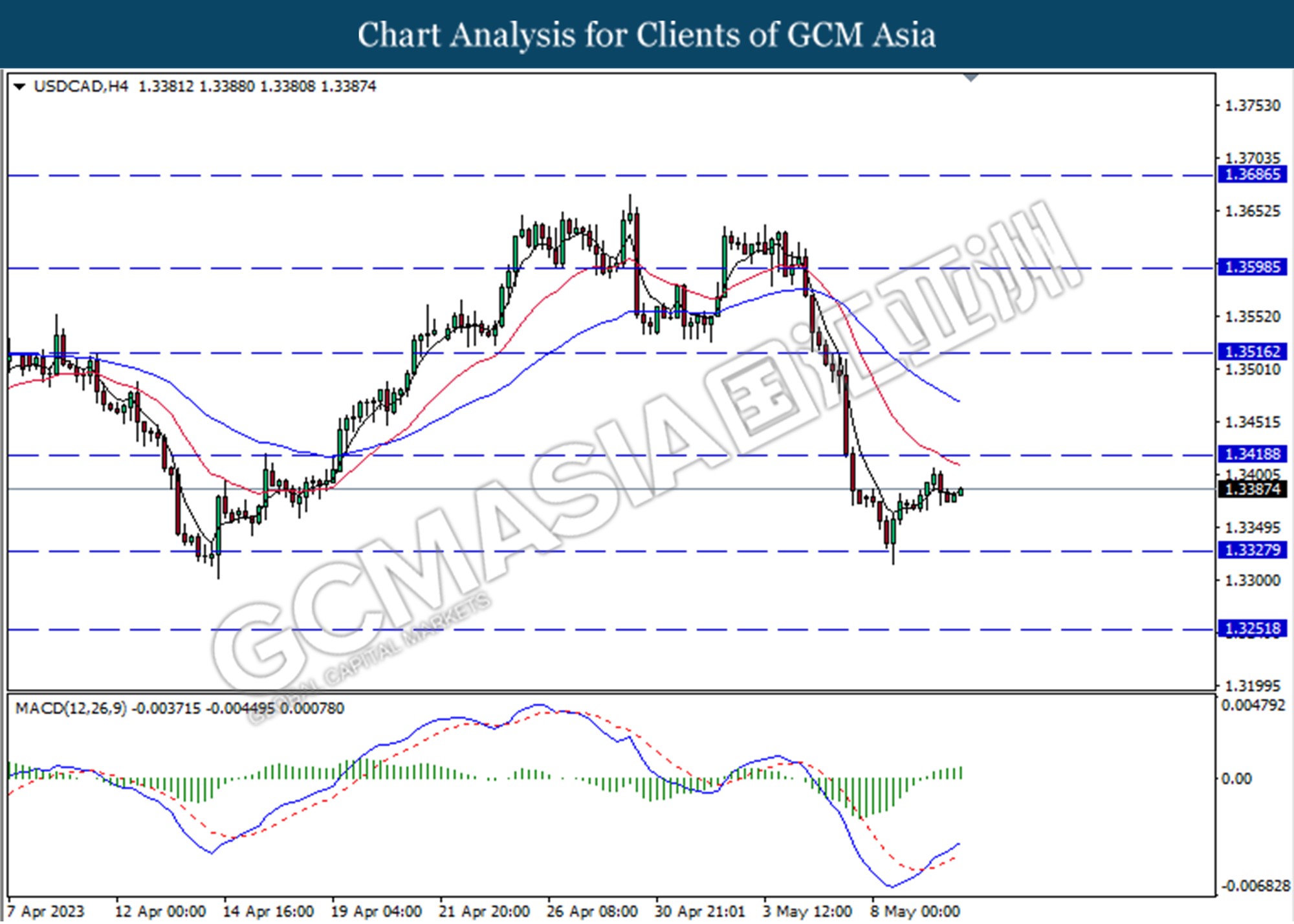Select the 1.35985 price level label

[x=1252, y=267]
